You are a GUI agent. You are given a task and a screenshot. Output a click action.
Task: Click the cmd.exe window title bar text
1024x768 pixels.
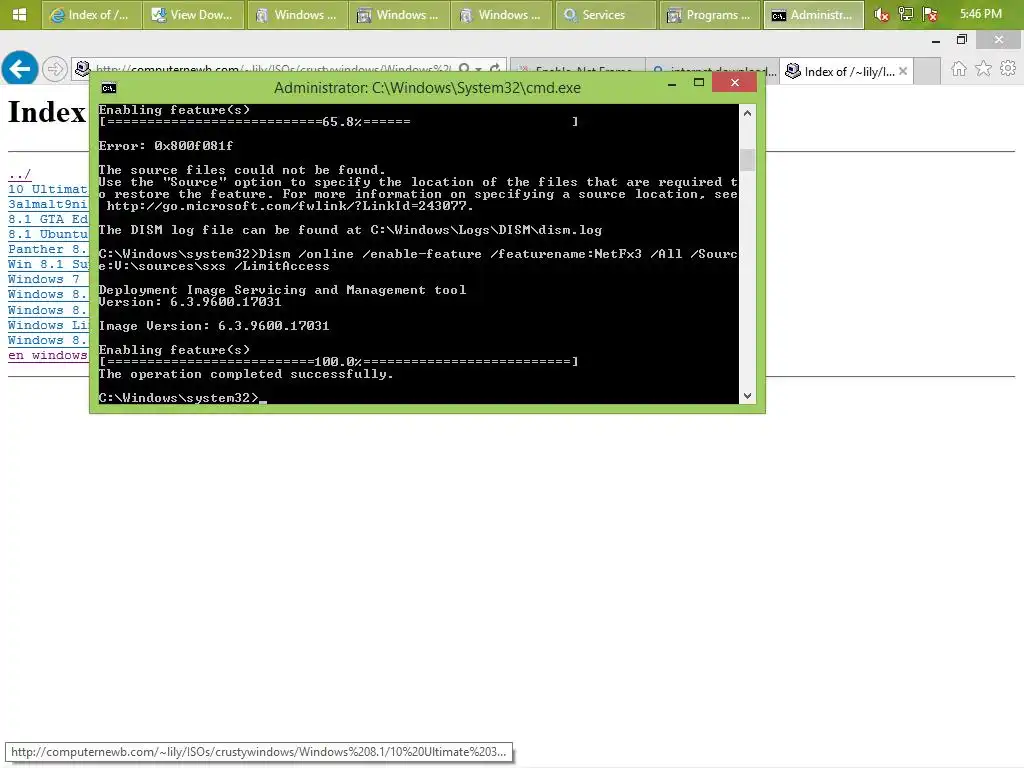(427, 88)
